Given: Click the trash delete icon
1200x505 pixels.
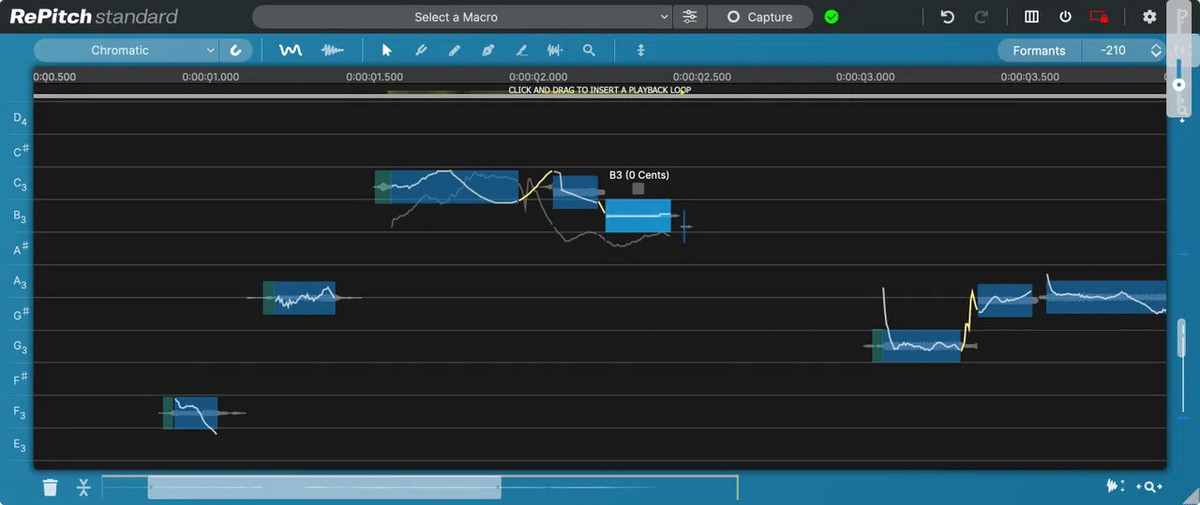Looking at the screenshot, I should point(50,487).
